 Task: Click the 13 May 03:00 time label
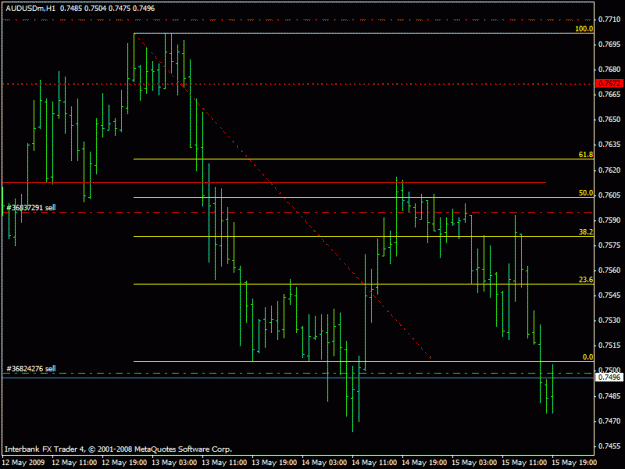coord(174,463)
